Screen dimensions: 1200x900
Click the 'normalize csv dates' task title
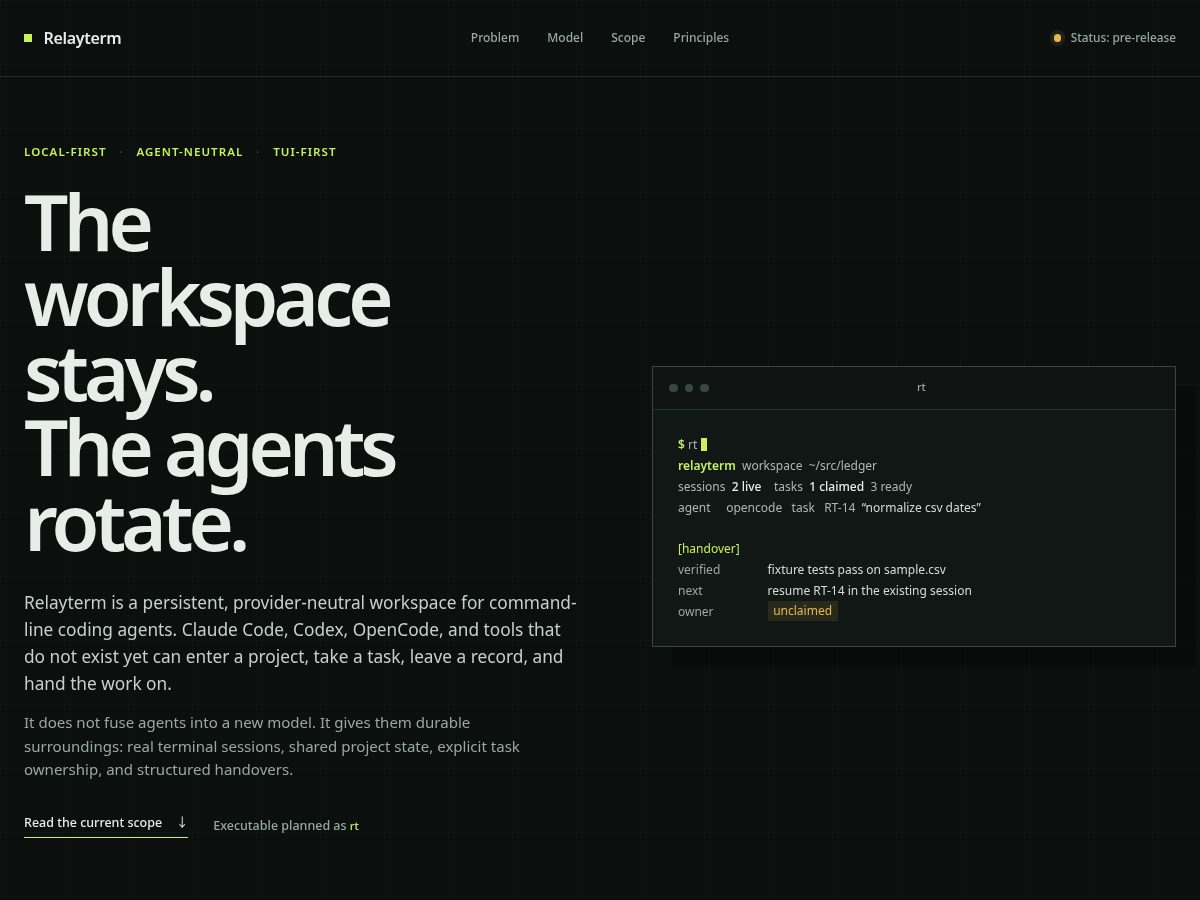tap(921, 508)
